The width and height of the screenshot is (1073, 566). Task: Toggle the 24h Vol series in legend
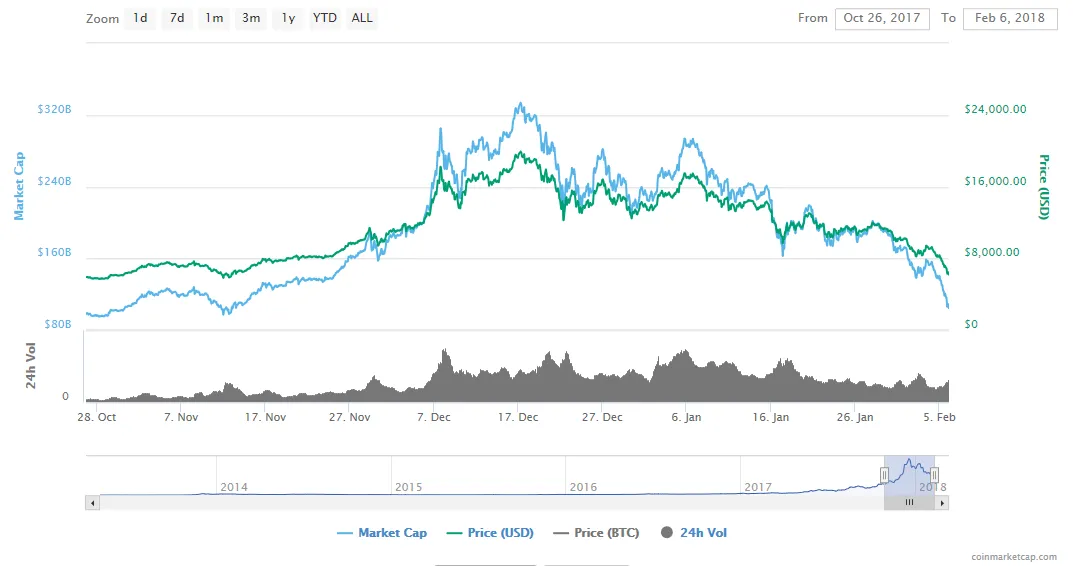(x=694, y=532)
